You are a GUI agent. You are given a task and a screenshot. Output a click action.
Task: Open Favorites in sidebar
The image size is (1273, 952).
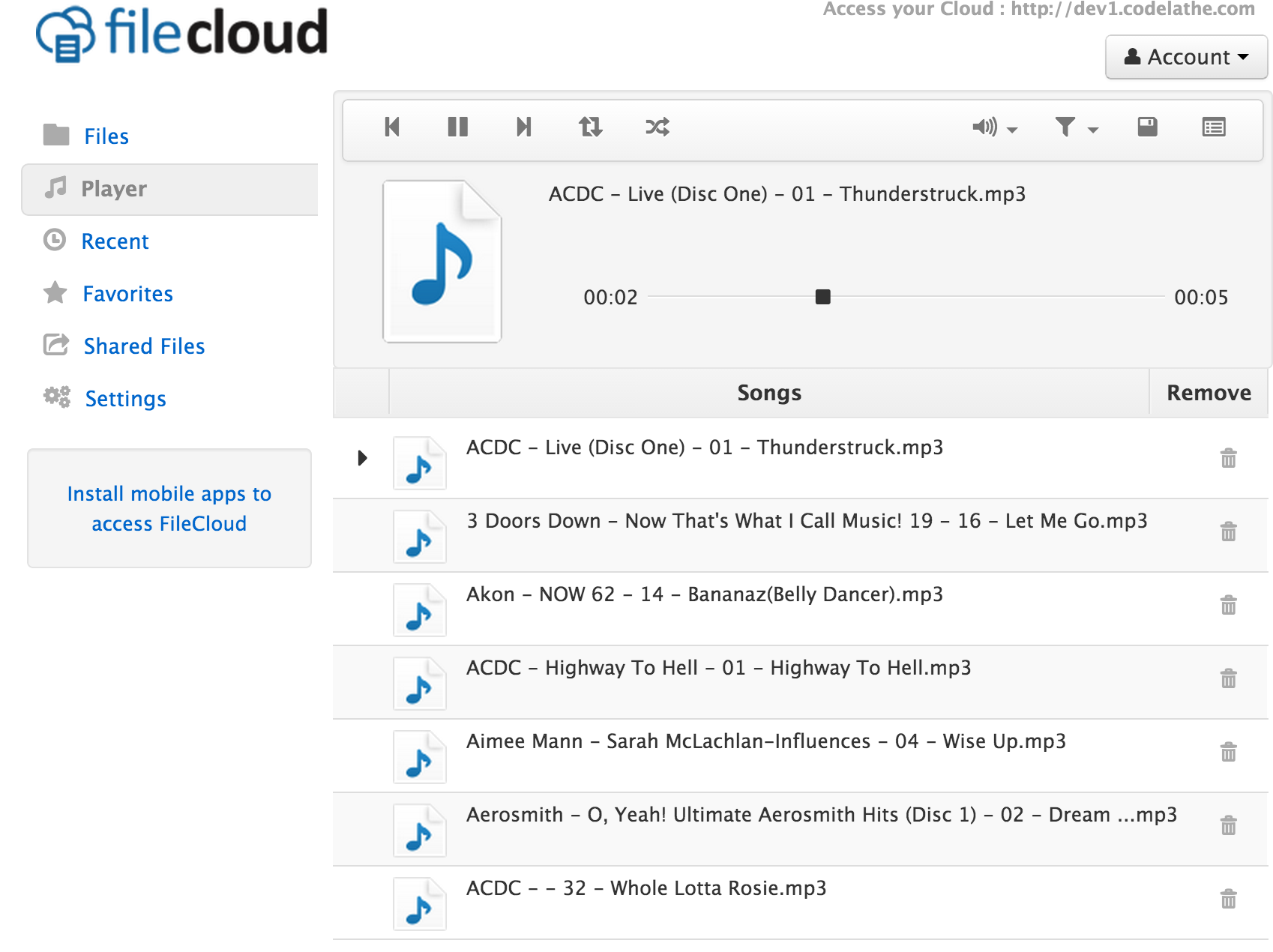click(127, 294)
